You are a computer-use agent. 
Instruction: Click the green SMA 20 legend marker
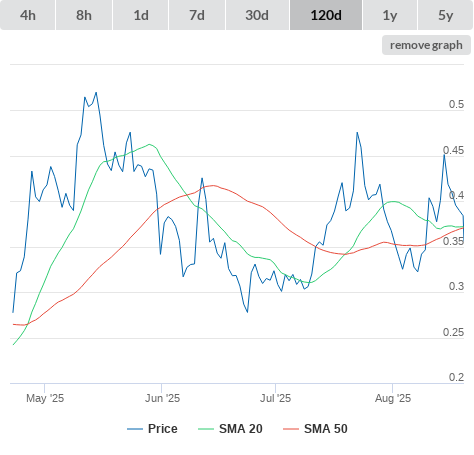pyautogui.click(x=206, y=429)
